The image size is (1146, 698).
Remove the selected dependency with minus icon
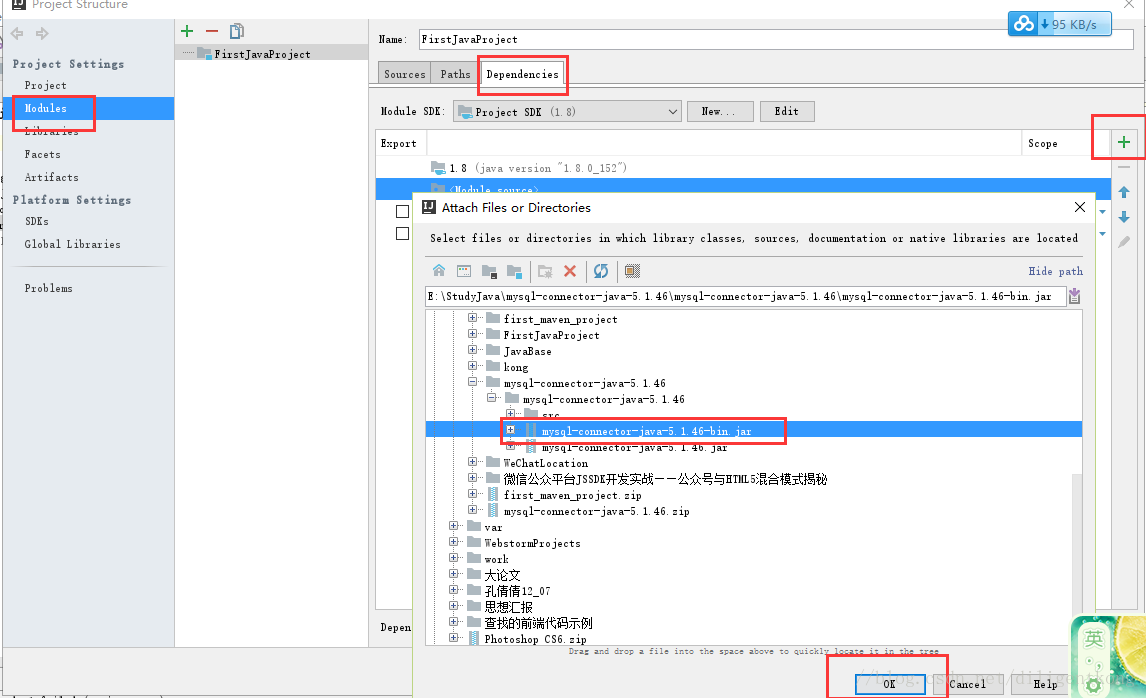coord(1124,167)
